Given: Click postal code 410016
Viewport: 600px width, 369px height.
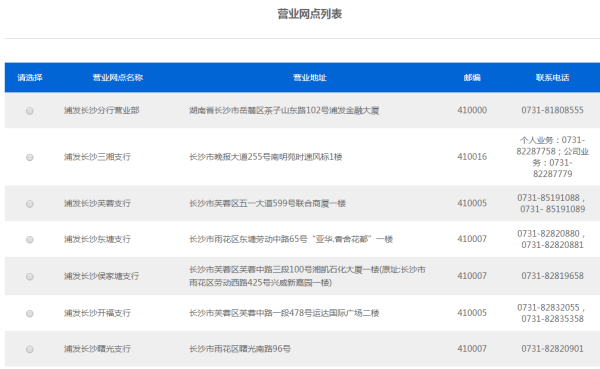Looking at the screenshot, I should point(472,157).
